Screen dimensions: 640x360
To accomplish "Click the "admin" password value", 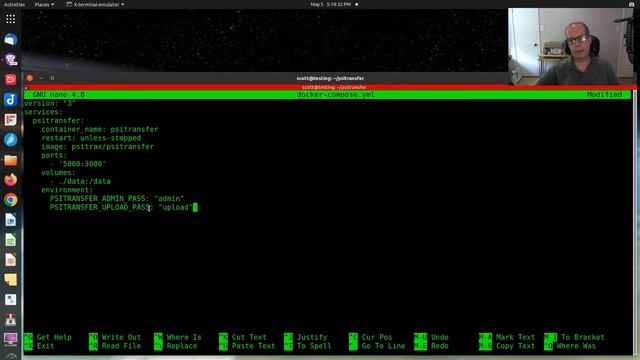I will click(x=169, y=199).
